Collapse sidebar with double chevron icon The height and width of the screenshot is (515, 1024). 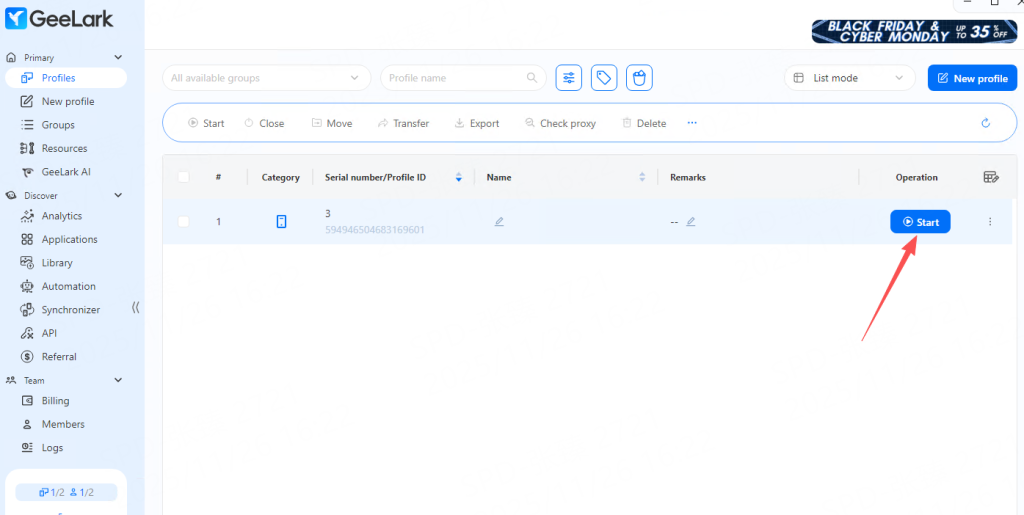click(x=136, y=309)
